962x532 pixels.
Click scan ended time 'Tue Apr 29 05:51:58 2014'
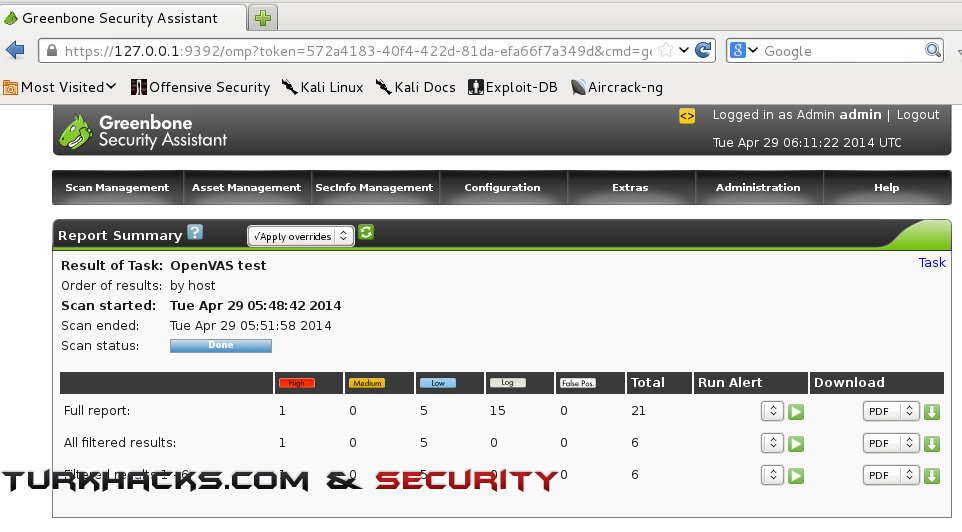pos(251,326)
